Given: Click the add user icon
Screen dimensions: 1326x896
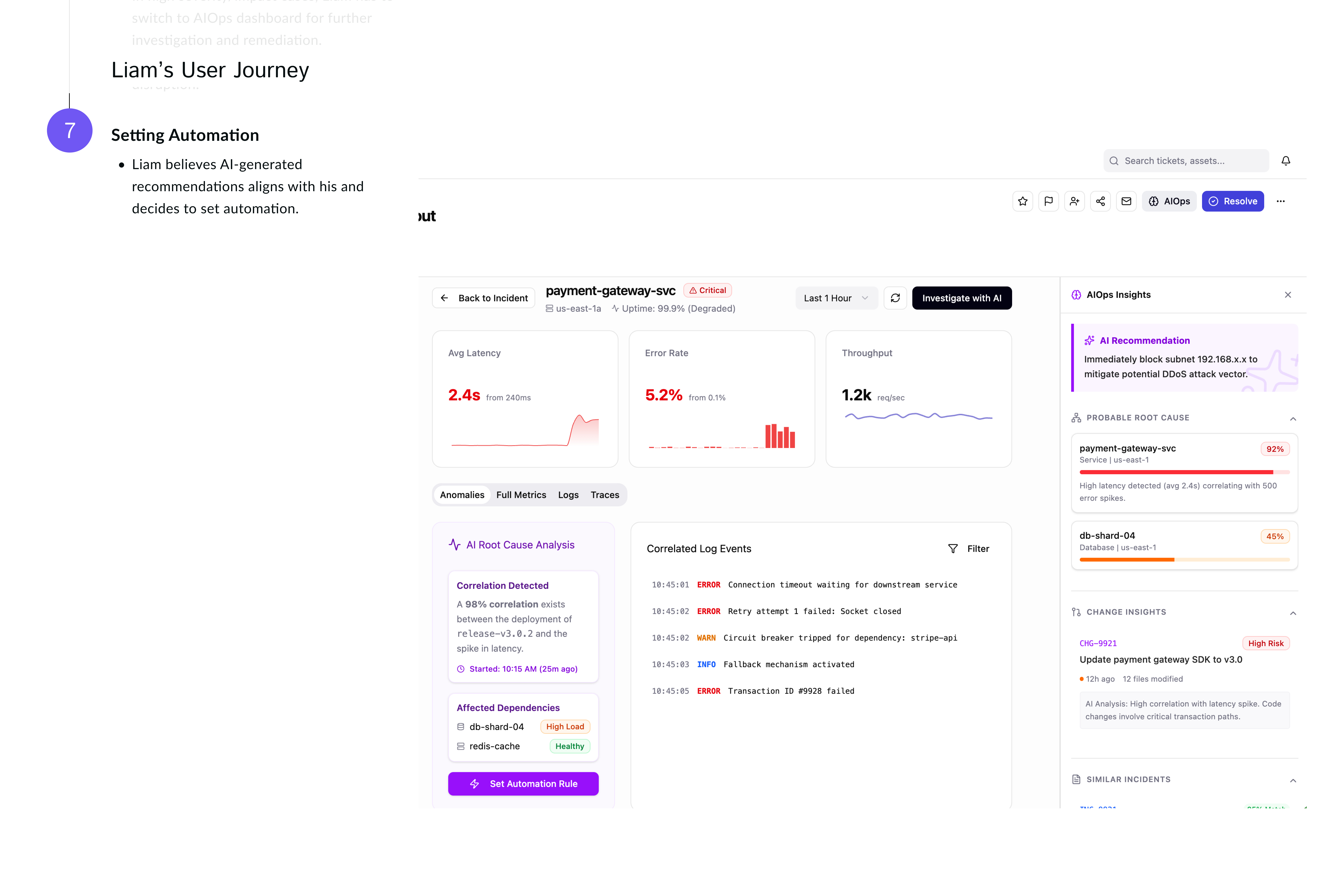Looking at the screenshot, I should 1074,201.
